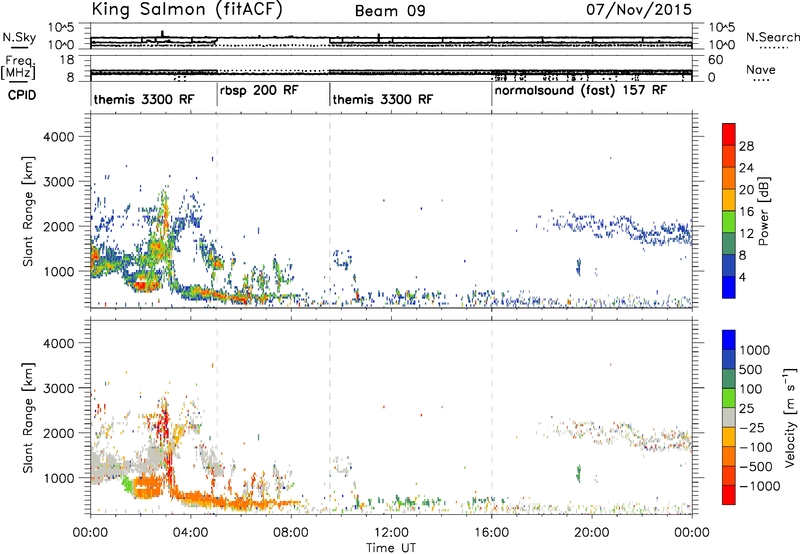Click the Power [dB] colorbar title

[x=763, y=211]
